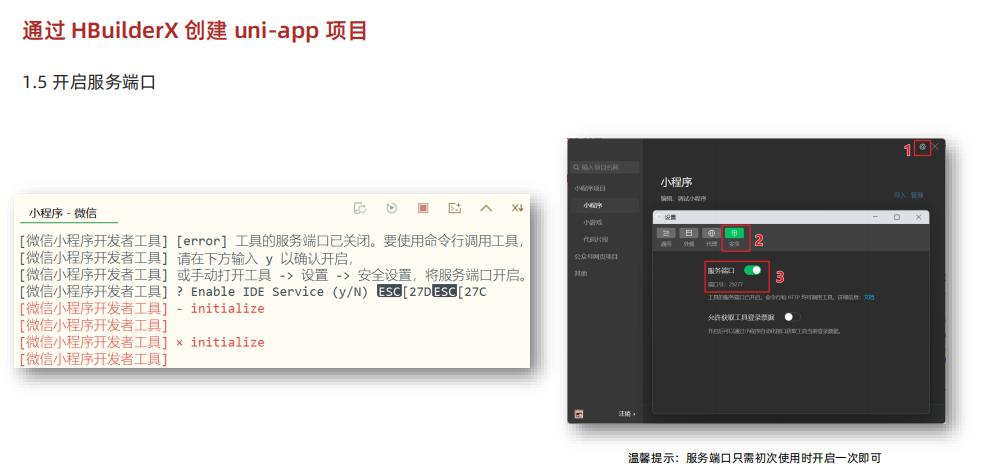Open the 代理 settings tab
Image resolution: width=981 pixels, height=476 pixels.
711,237
